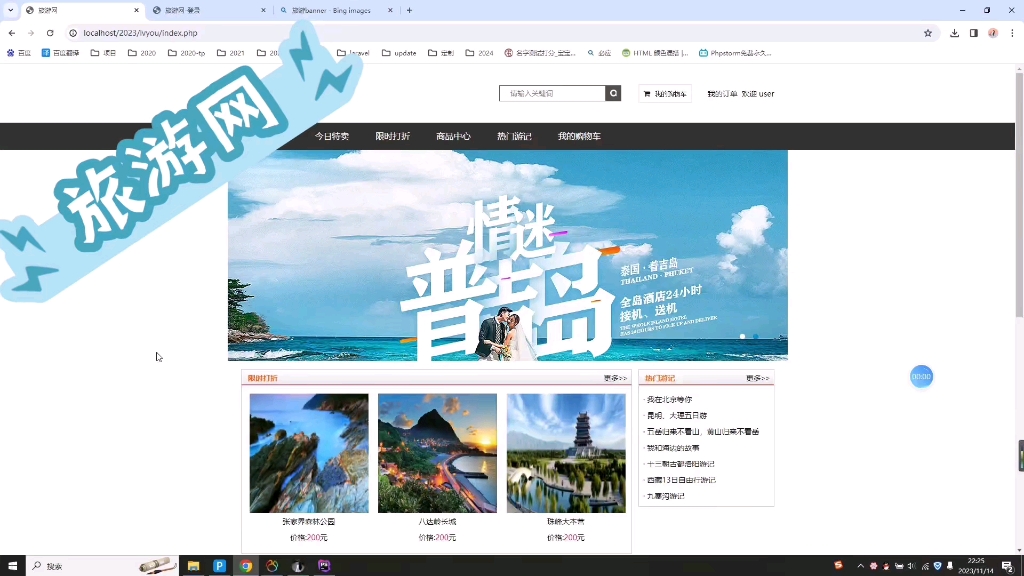
Task: Open the 八达岭长城 photo thumbnail
Action: [x=437, y=452]
